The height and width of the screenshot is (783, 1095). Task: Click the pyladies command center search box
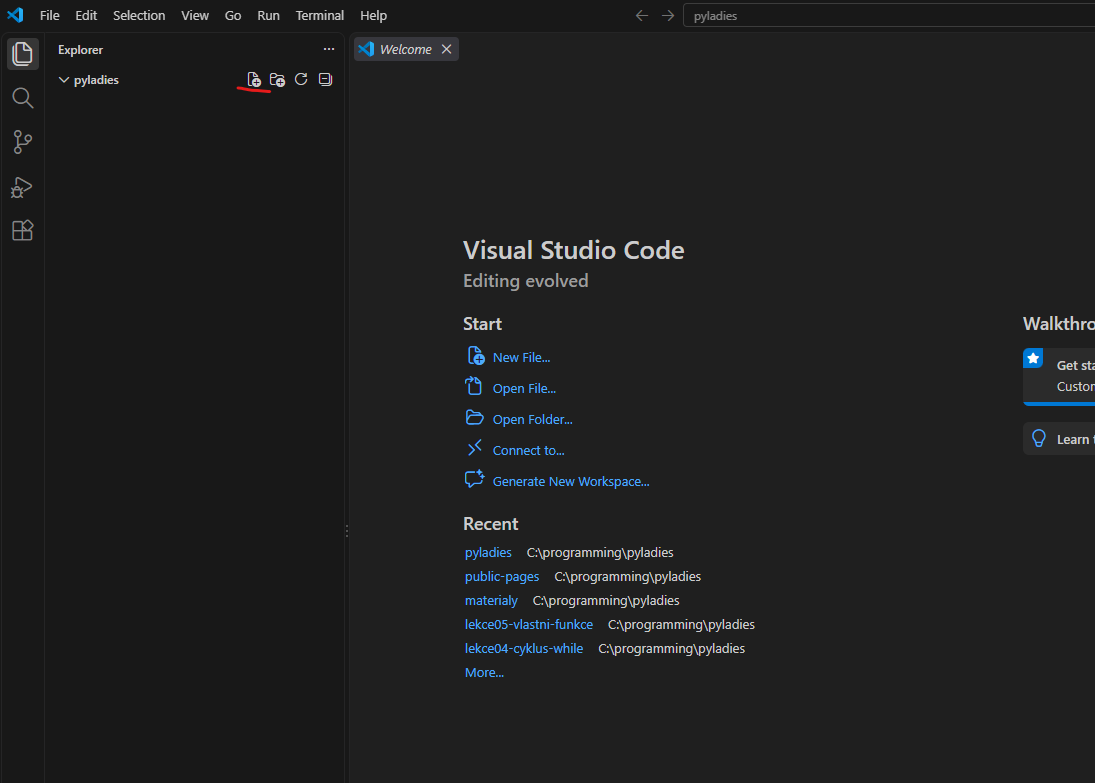888,15
